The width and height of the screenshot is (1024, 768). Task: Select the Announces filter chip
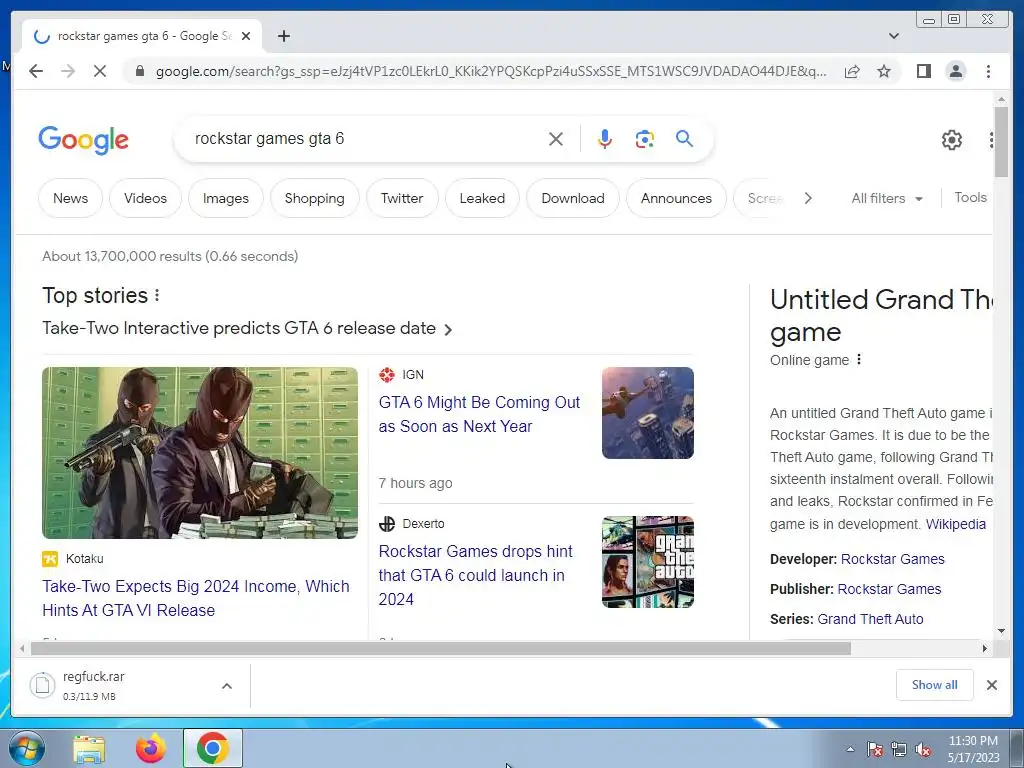(x=677, y=198)
